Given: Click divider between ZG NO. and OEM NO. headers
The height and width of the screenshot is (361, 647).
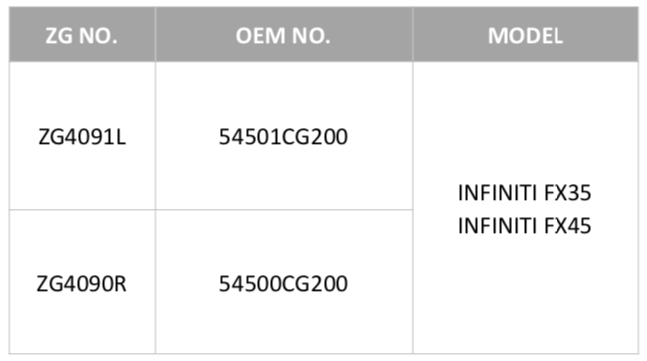Looking at the screenshot, I should point(156,35).
